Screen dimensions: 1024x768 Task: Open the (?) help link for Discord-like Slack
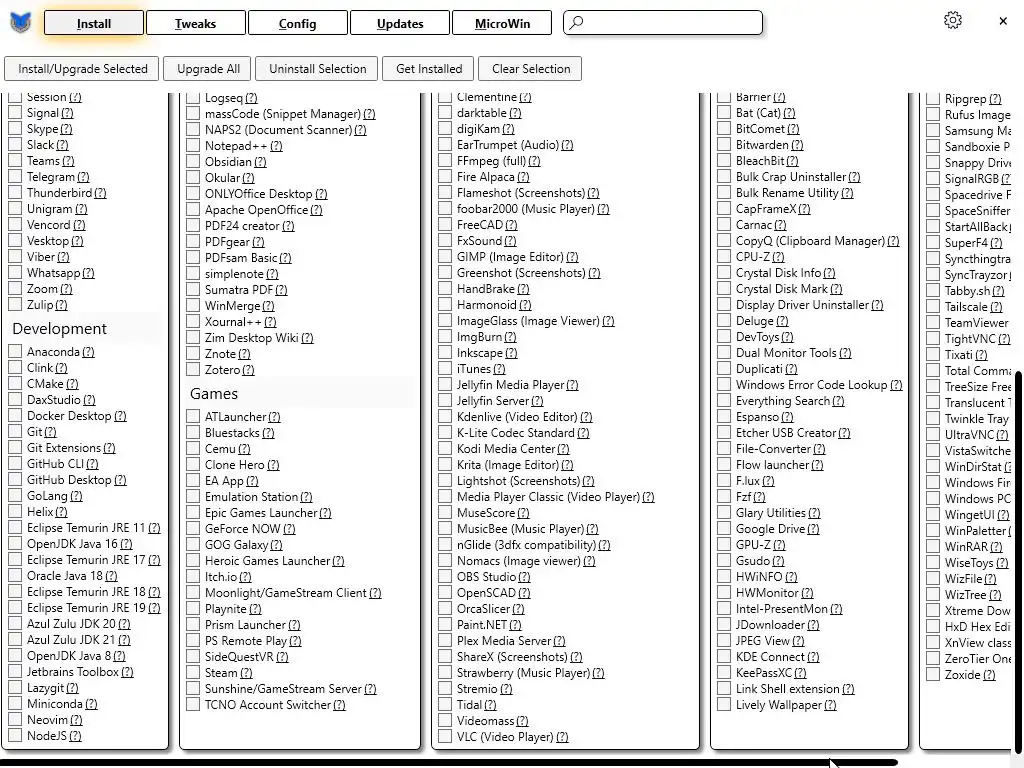point(62,145)
